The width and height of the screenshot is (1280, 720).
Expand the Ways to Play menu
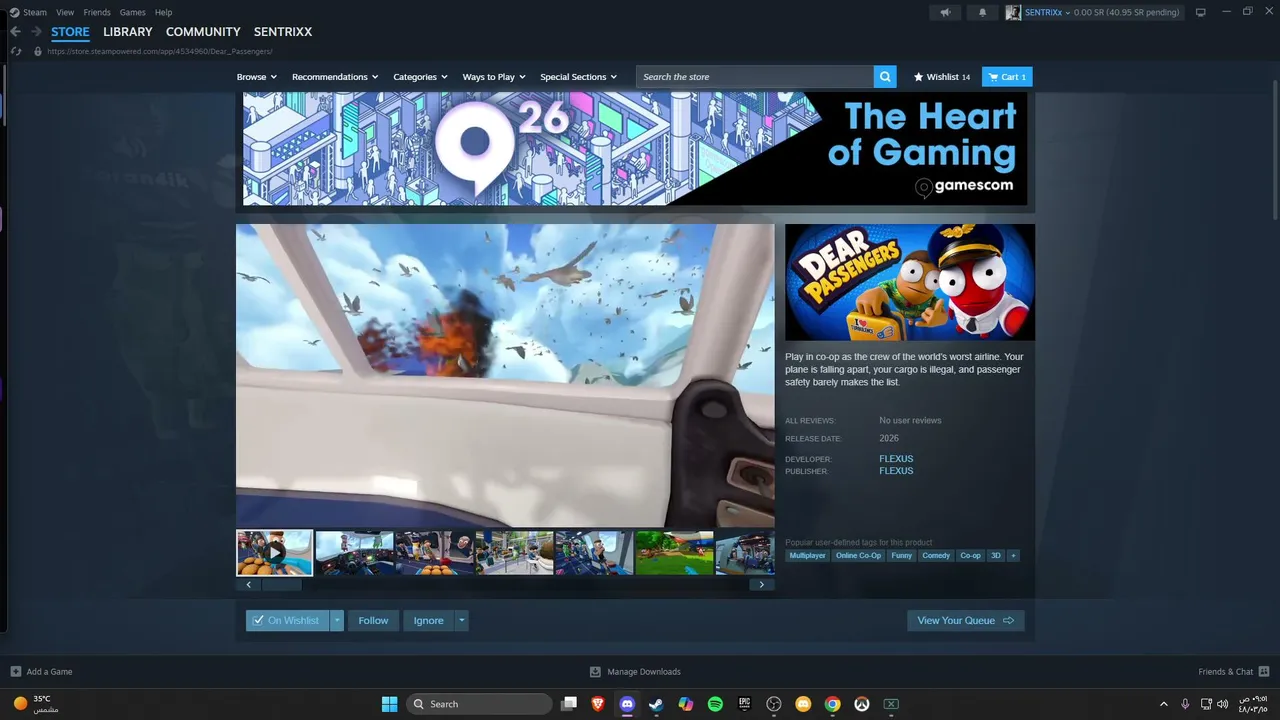pyautogui.click(x=494, y=77)
